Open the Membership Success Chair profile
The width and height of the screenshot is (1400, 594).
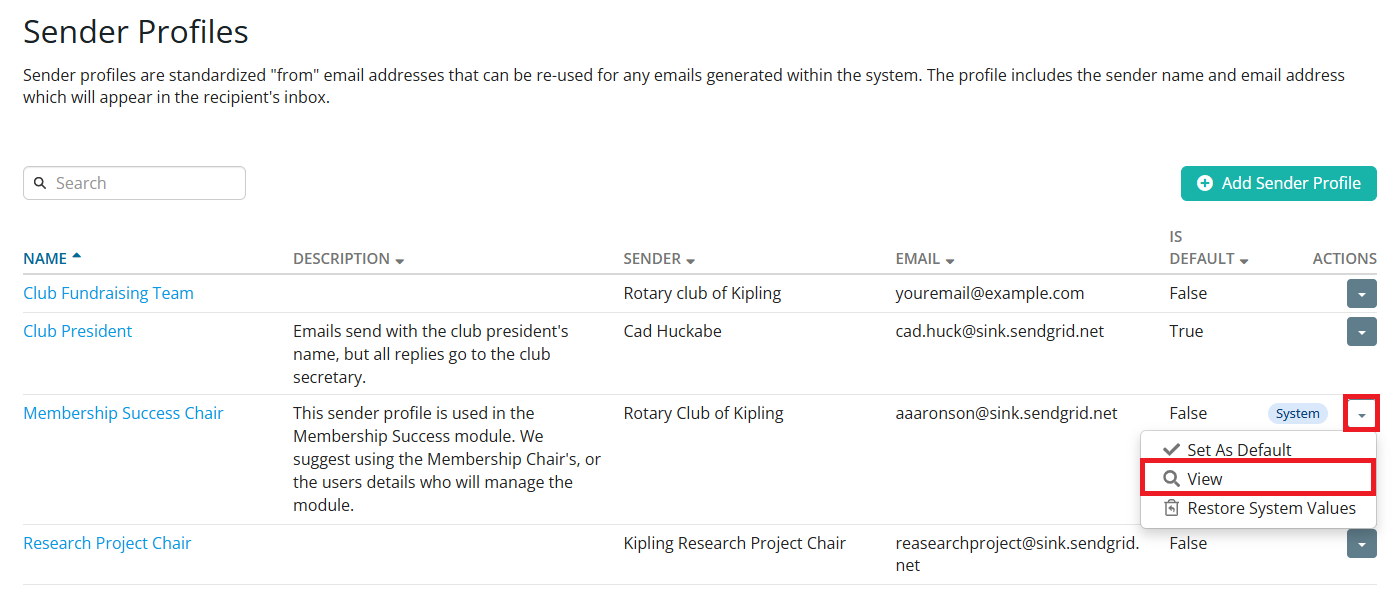coord(122,412)
